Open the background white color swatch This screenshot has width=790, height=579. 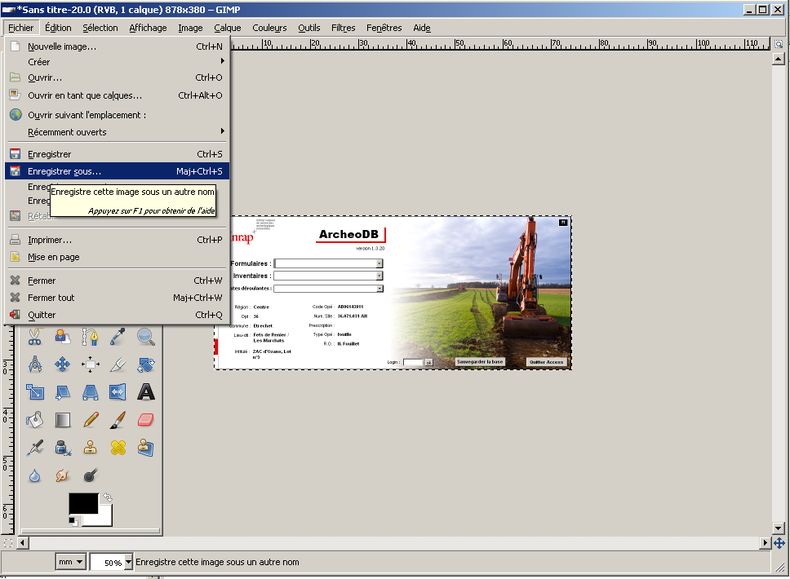[104, 518]
